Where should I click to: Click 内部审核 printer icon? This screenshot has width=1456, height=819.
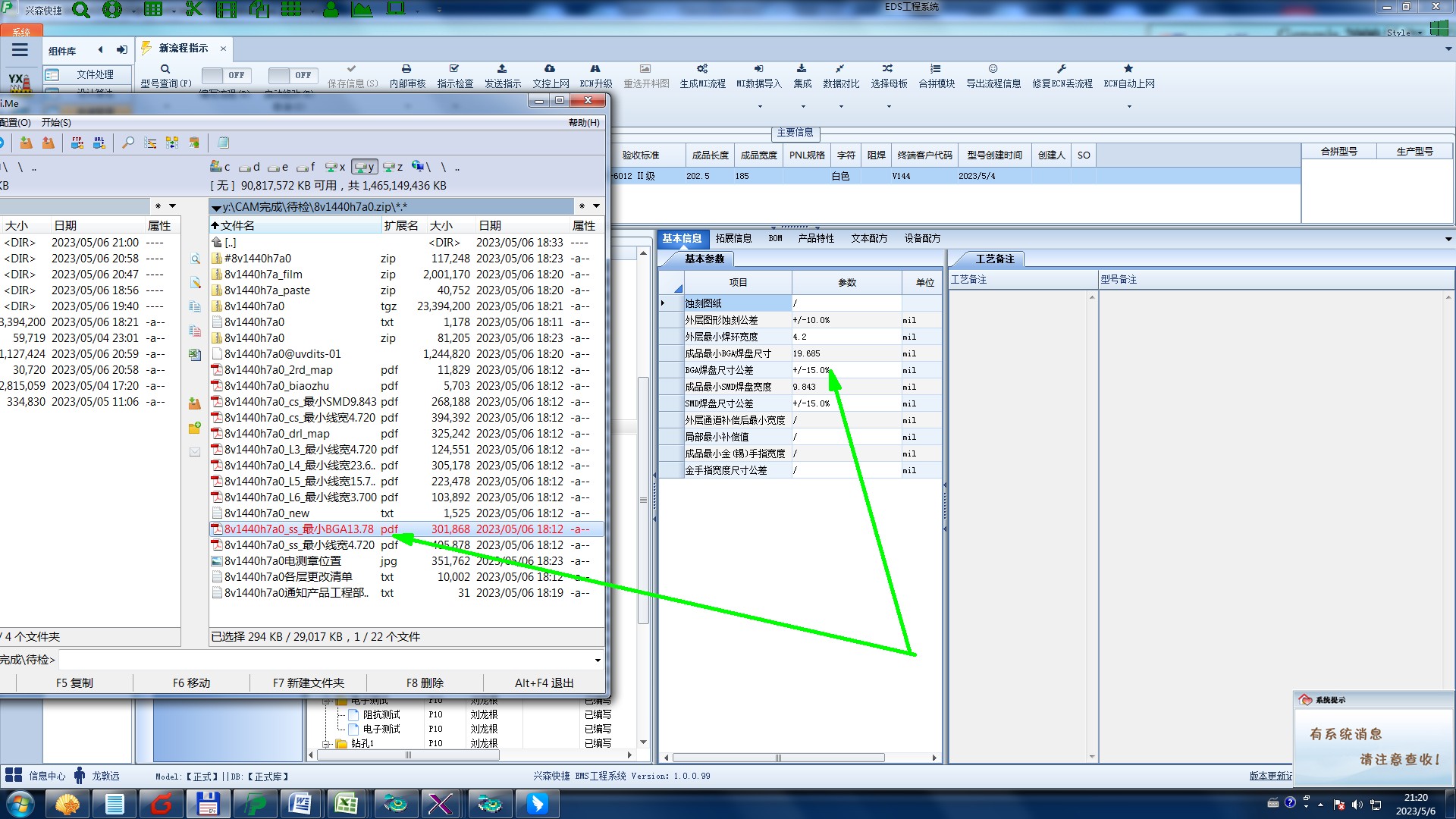[x=406, y=69]
